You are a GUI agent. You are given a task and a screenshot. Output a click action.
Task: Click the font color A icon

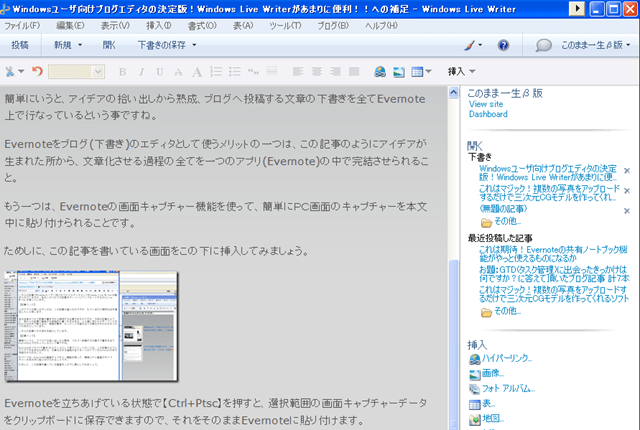pyautogui.click(x=197, y=72)
